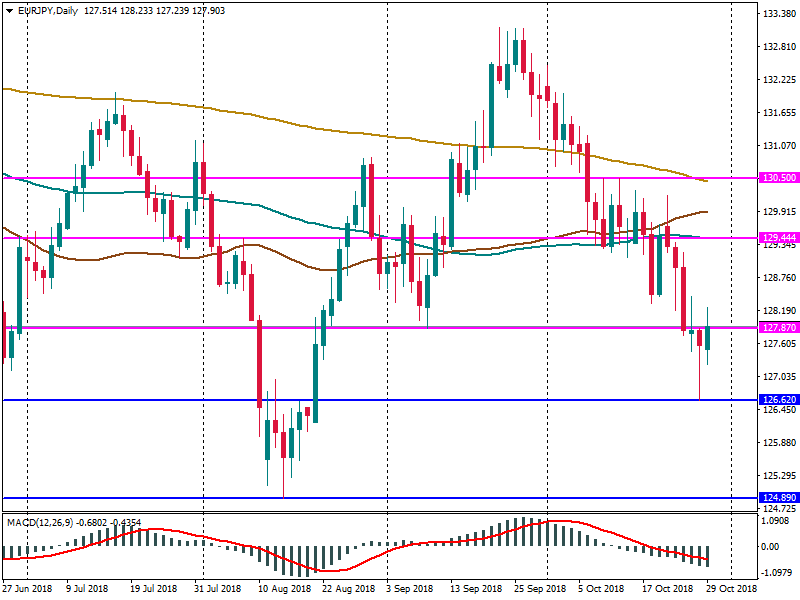Click the blue 124.890 price label
Viewport: 800px width, 600px height.
777,497
